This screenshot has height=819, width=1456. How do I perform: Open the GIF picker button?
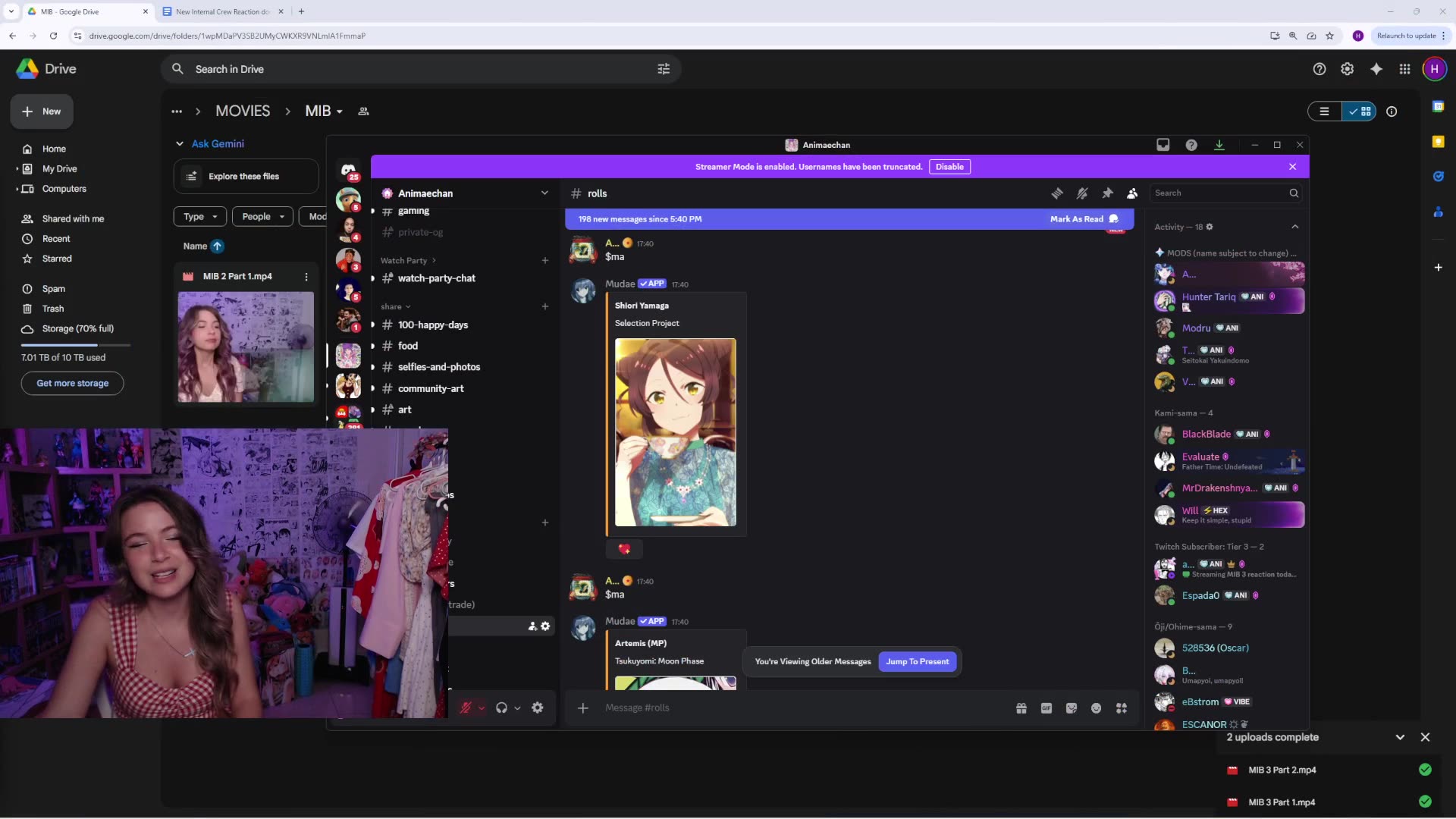point(1046,708)
